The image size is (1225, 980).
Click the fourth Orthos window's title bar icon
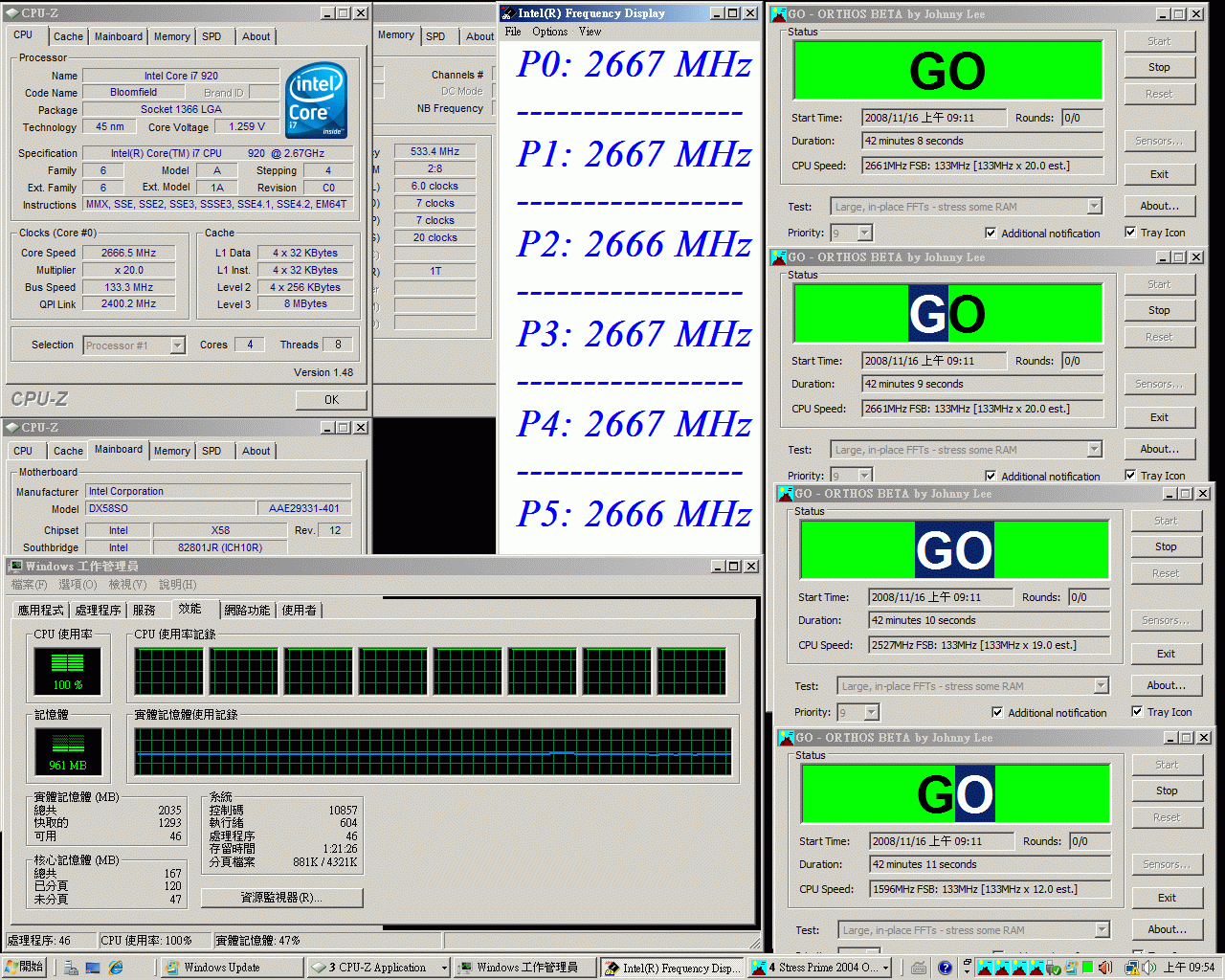pyautogui.click(x=787, y=738)
